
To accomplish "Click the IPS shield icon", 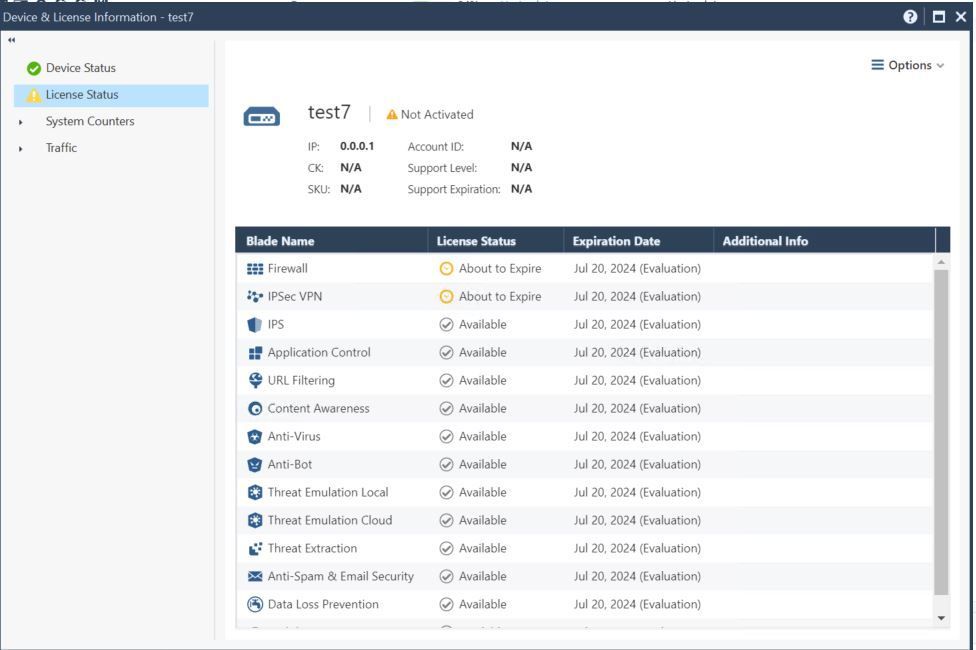I will click(255, 325).
